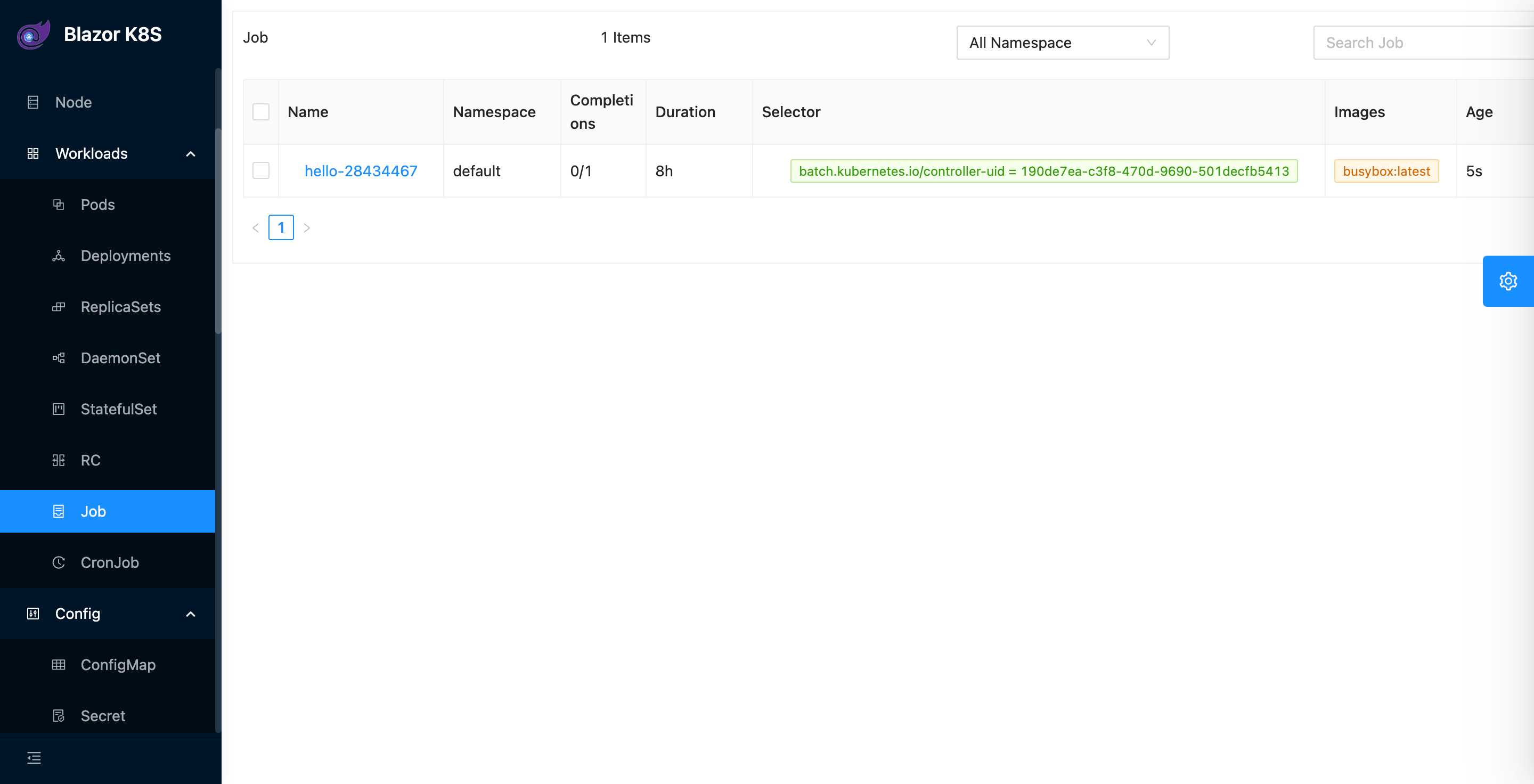1534x784 pixels.
Task: Click the Blazor K8S logo icon
Action: click(x=34, y=35)
